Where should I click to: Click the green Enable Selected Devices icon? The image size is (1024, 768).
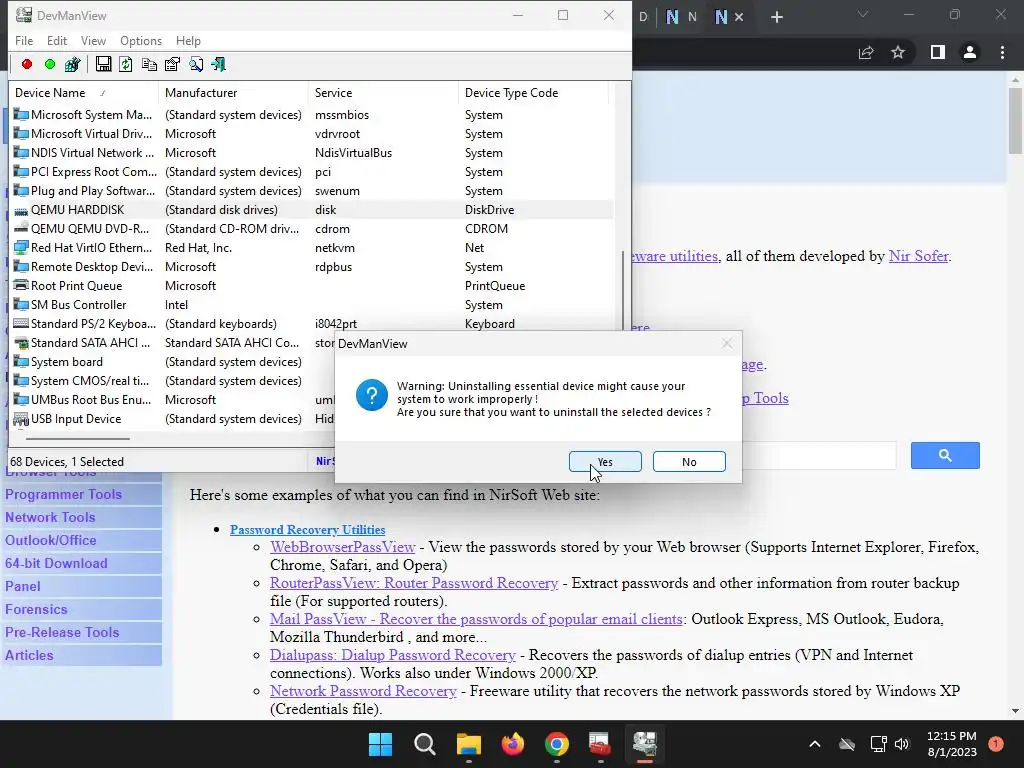pyautogui.click(x=50, y=64)
